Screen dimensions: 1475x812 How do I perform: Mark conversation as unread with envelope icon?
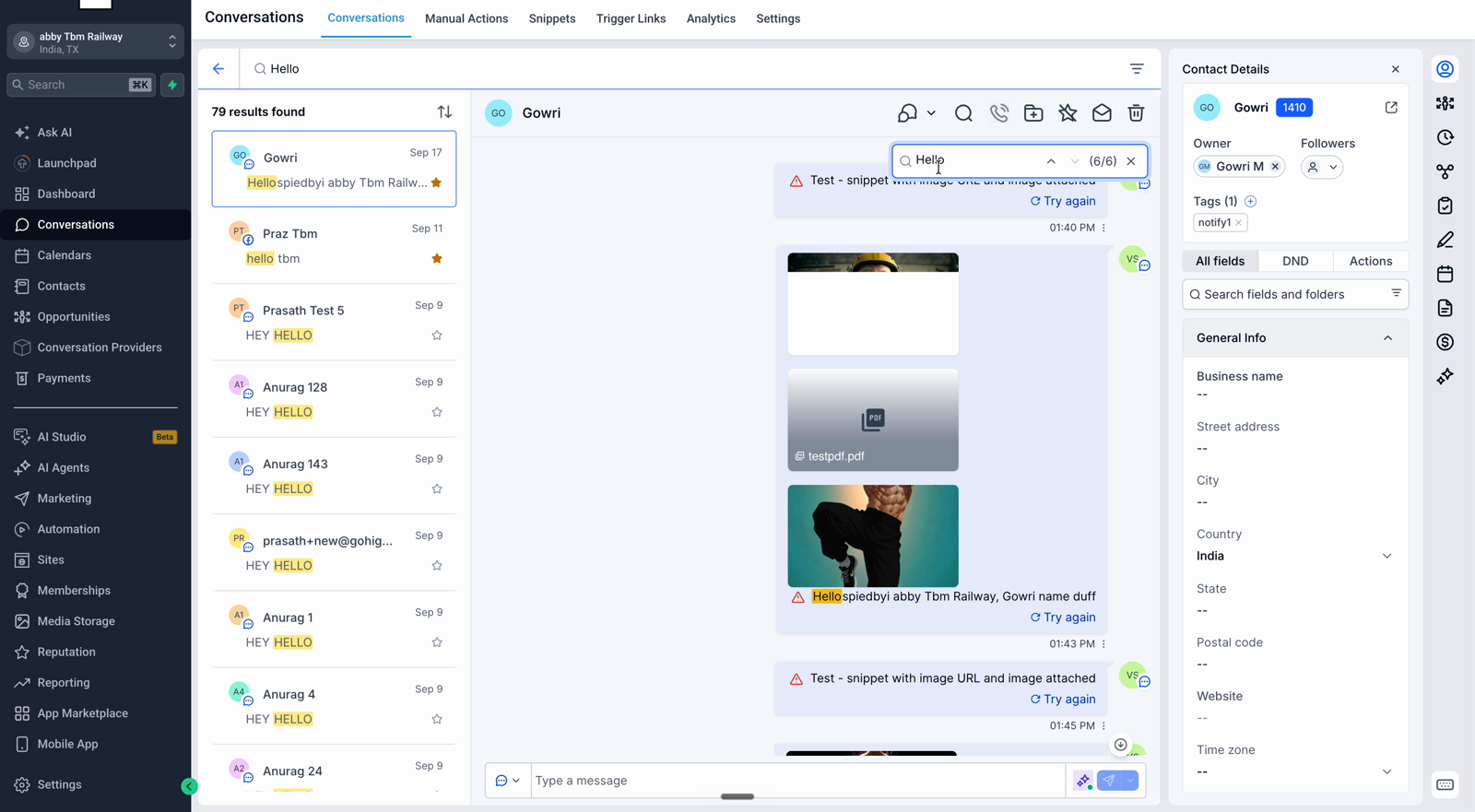1102,113
